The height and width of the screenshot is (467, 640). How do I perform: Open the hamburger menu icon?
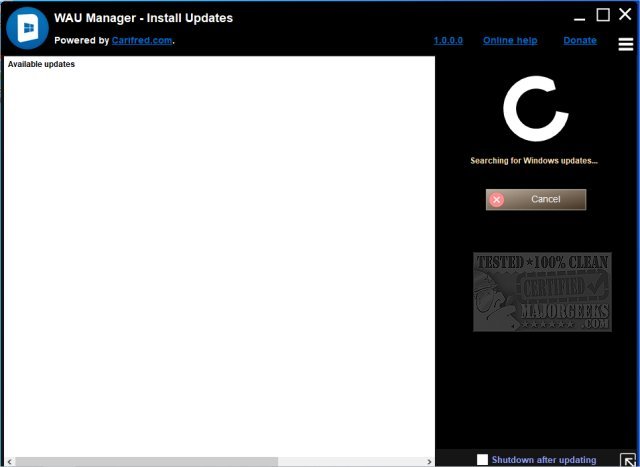tap(625, 44)
